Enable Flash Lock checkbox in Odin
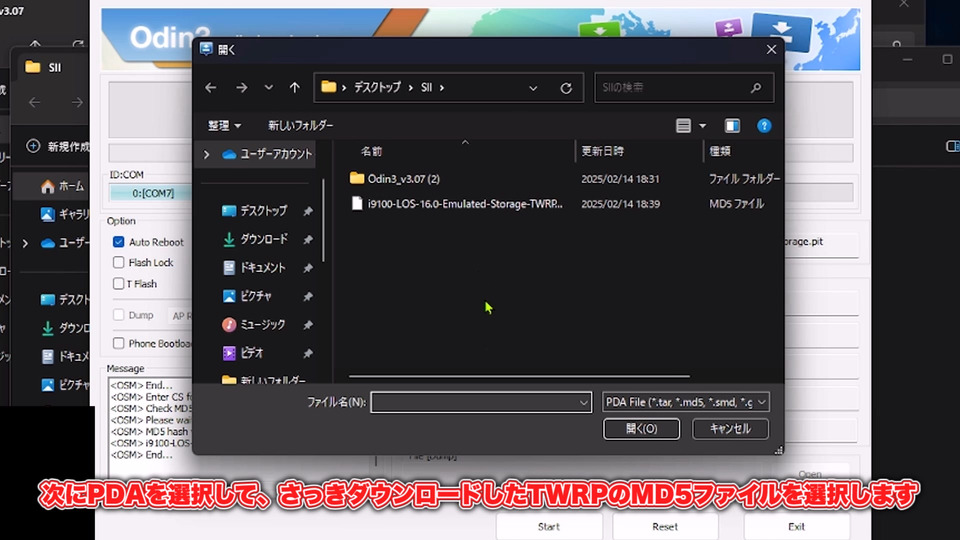This screenshot has height=540, width=960. pos(119,263)
